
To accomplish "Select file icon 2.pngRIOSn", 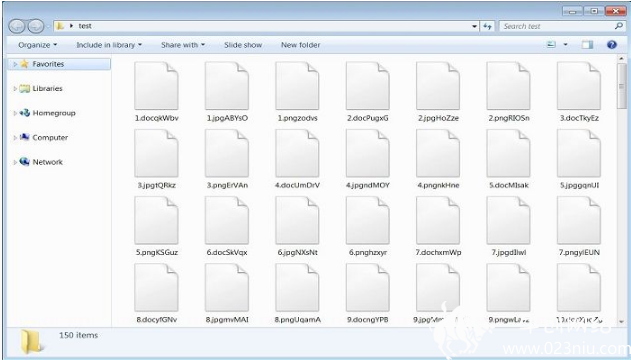I will point(508,86).
